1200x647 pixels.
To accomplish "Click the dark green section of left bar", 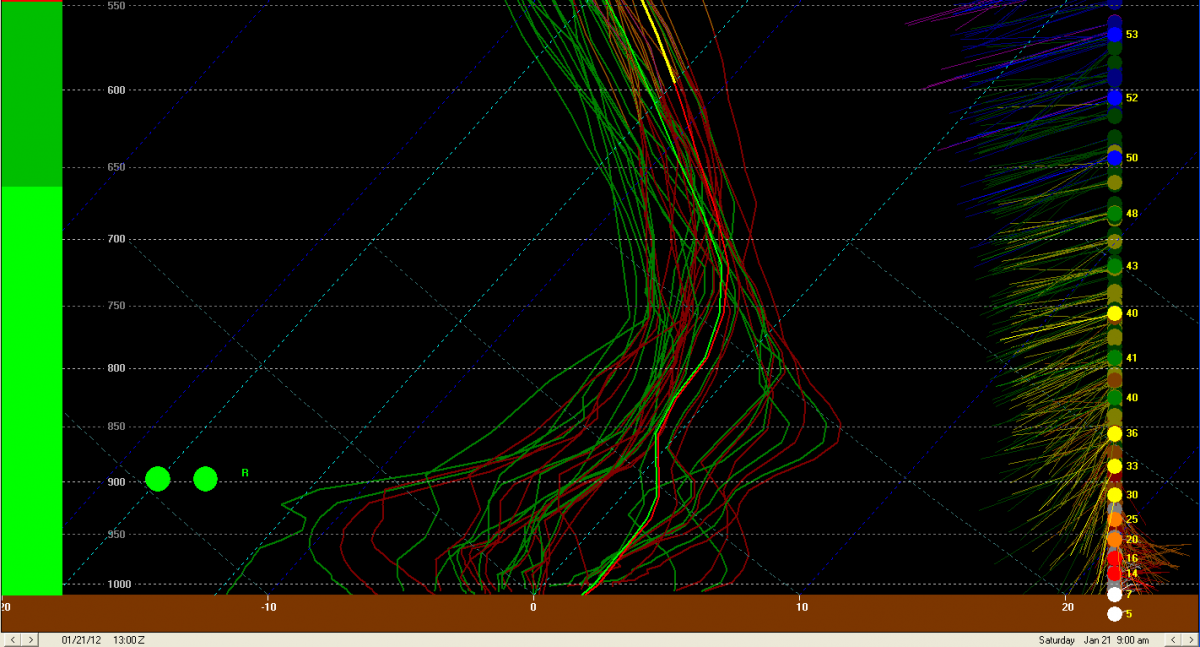I will pos(31,95).
